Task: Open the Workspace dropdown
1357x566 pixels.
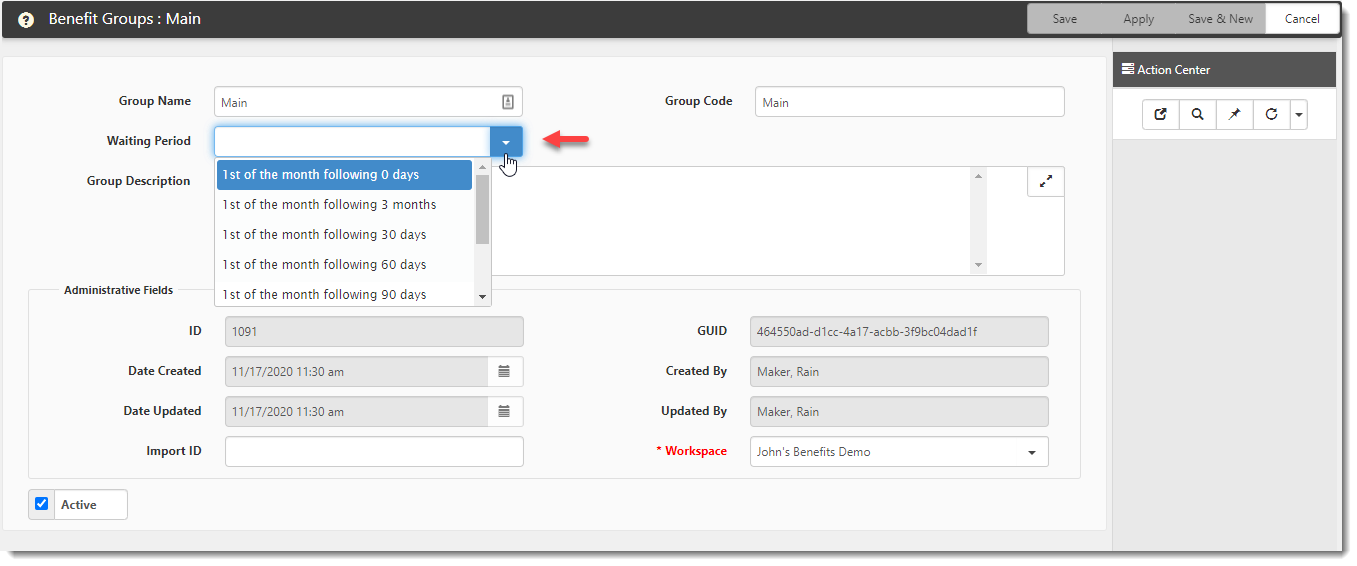Action: click(x=1031, y=452)
